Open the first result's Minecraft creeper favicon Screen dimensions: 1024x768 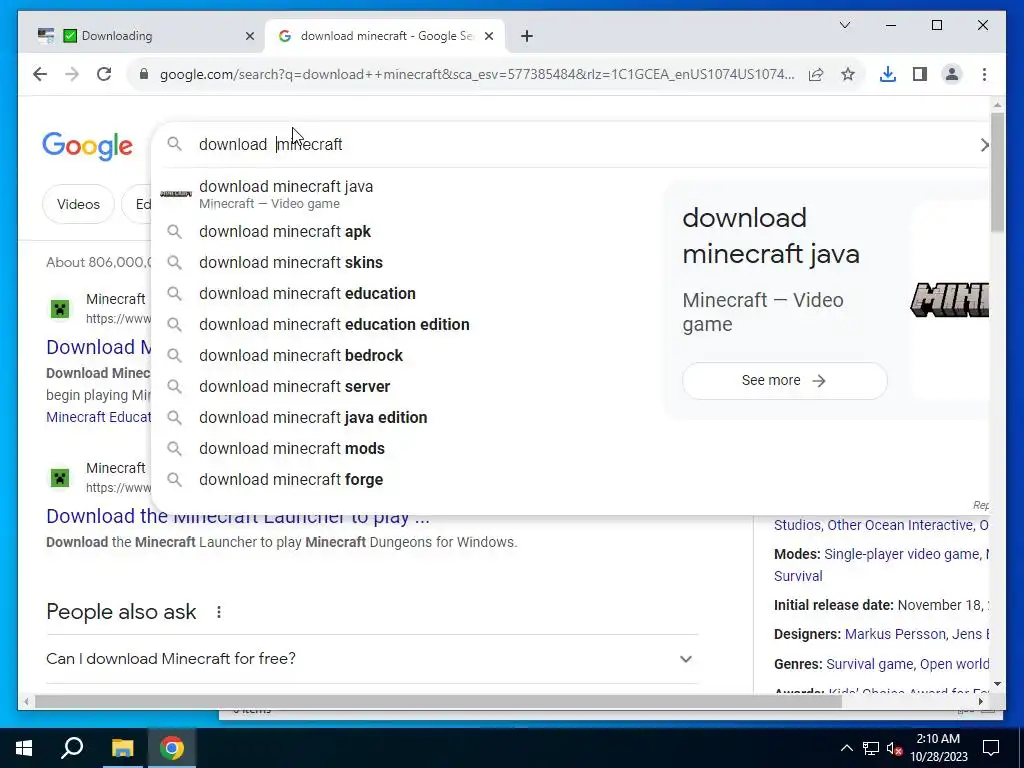click(x=60, y=309)
